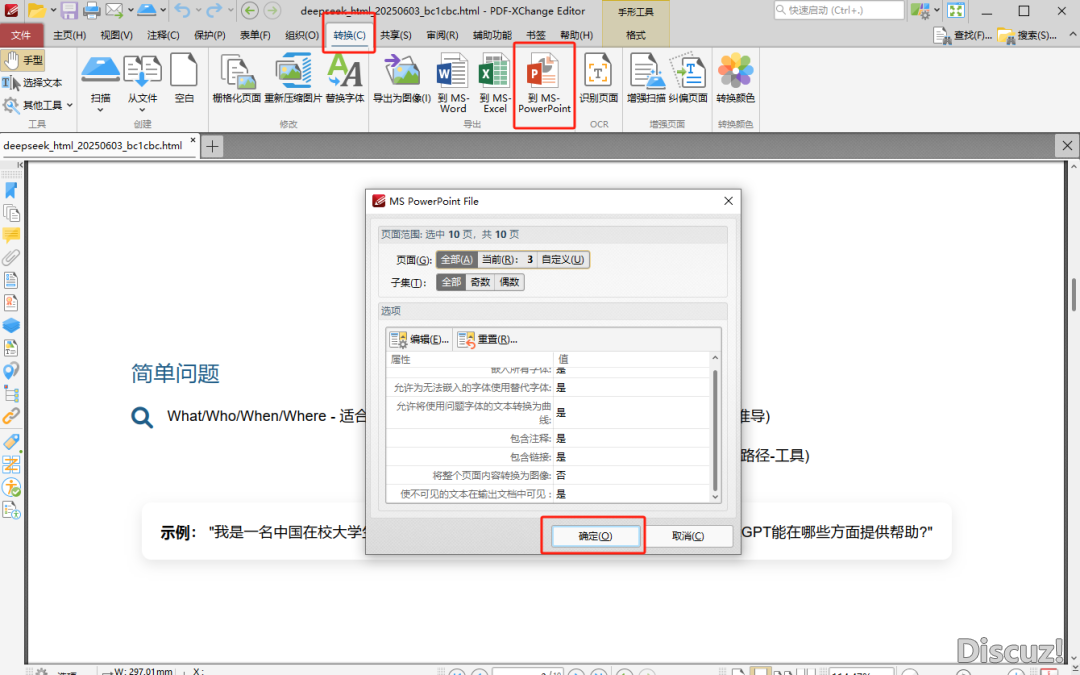The image size is (1080, 675).
Task: Choose 自定义(U) for the page range
Action: [563, 259]
